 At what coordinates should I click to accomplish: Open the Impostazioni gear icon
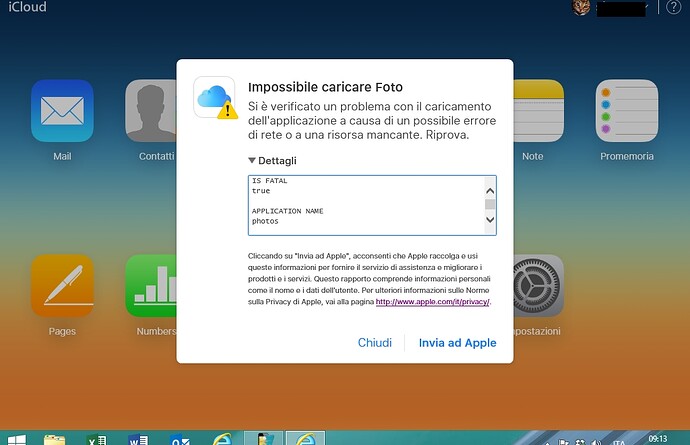pyautogui.click(x=539, y=286)
